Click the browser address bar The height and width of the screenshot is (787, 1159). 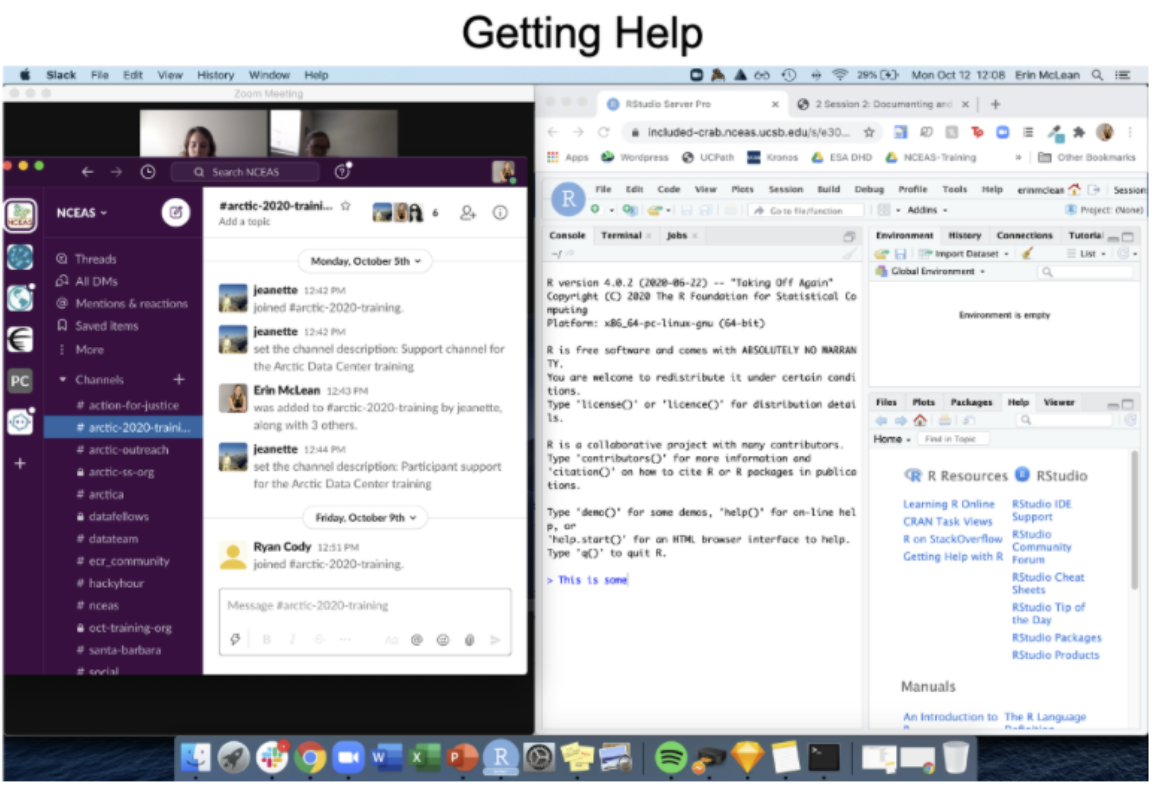(749, 132)
